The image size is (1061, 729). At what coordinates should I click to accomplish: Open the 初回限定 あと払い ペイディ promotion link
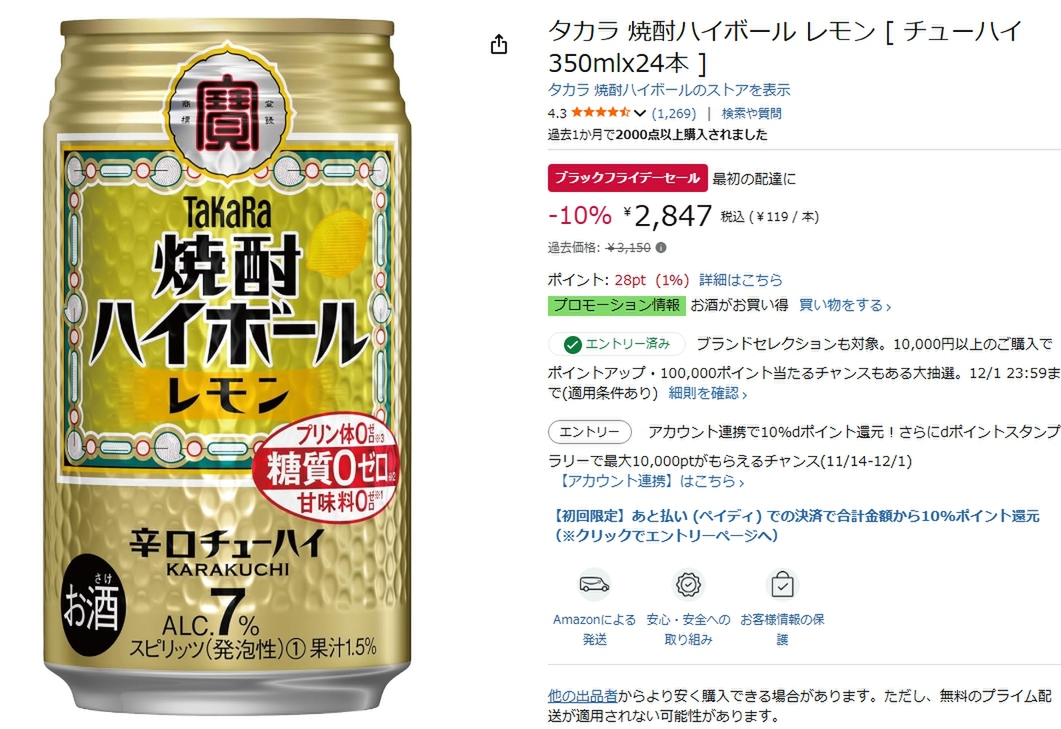click(794, 526)
